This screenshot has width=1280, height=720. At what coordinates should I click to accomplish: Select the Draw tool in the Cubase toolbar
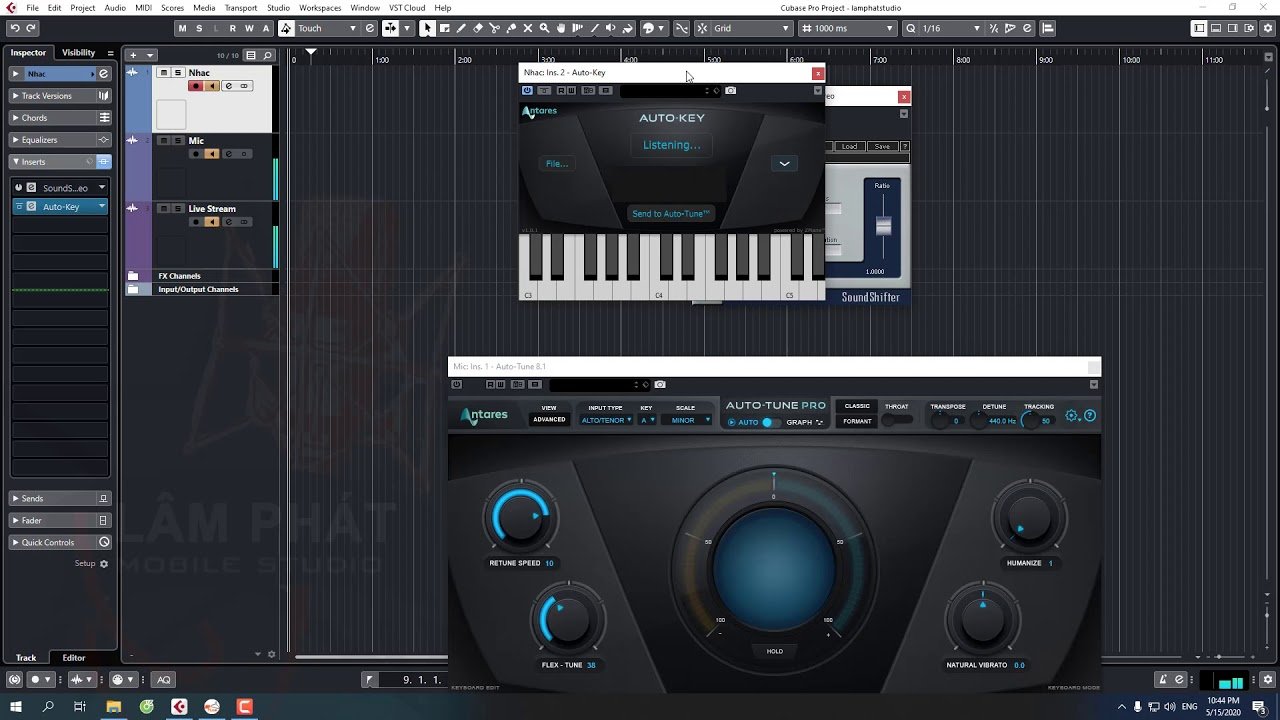pyautogui.click(x=461, y=28)
